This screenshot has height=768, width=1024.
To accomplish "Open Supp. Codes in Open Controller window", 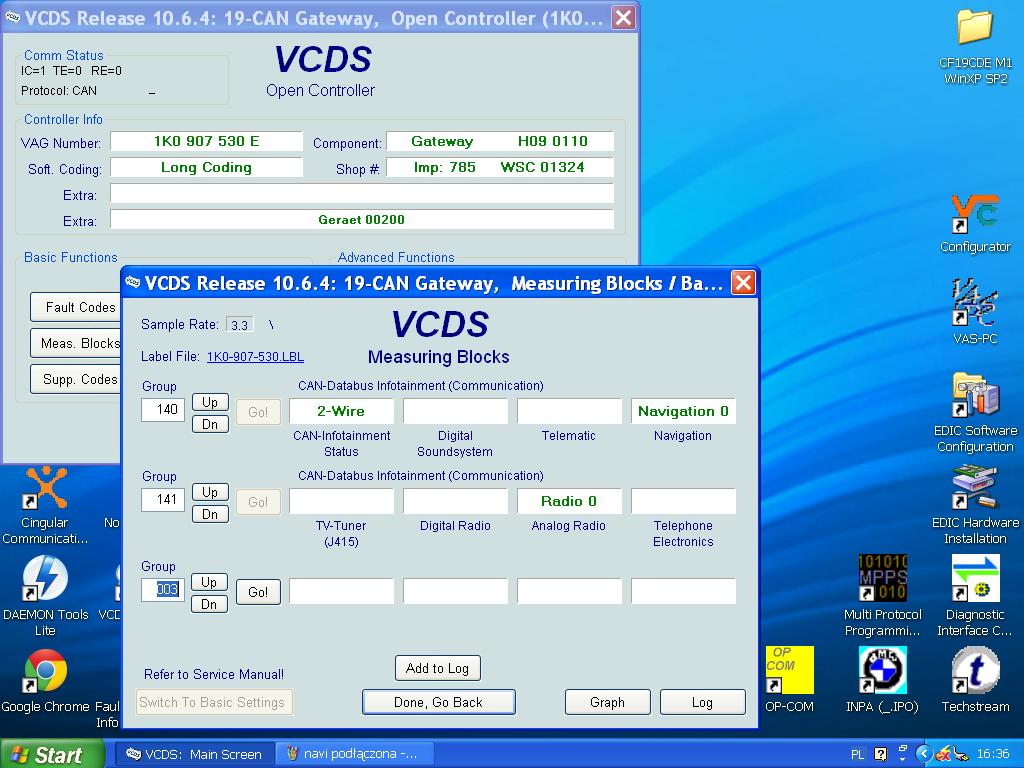I will 76,379.
